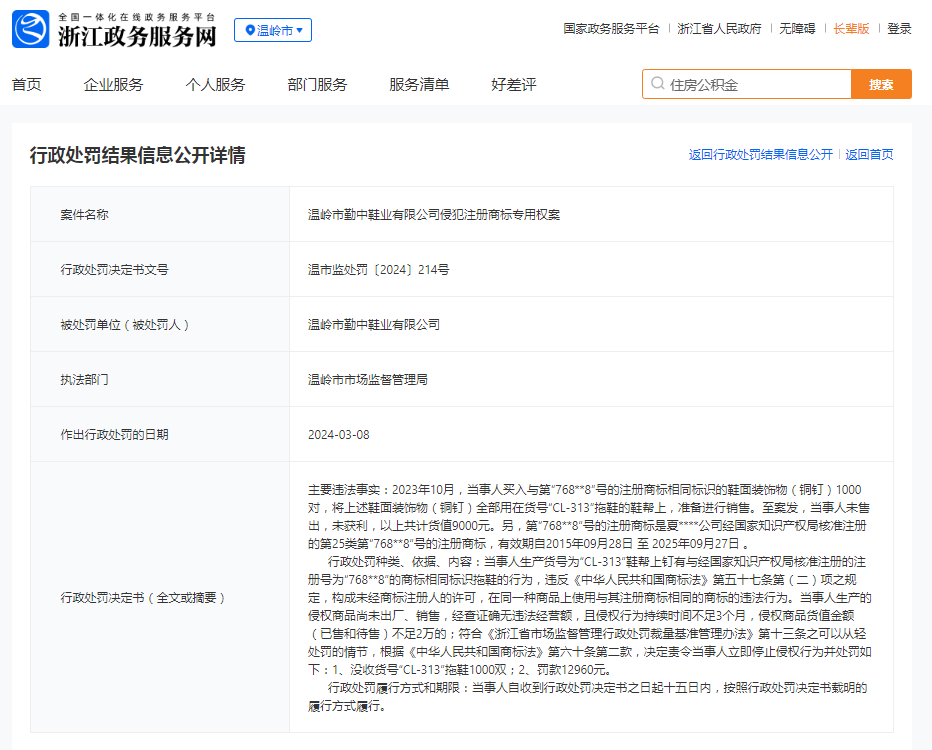This screenshot has height=750, width=932.
Task: Select the 好差评 navigation item
Action: (x=514, y=85)
